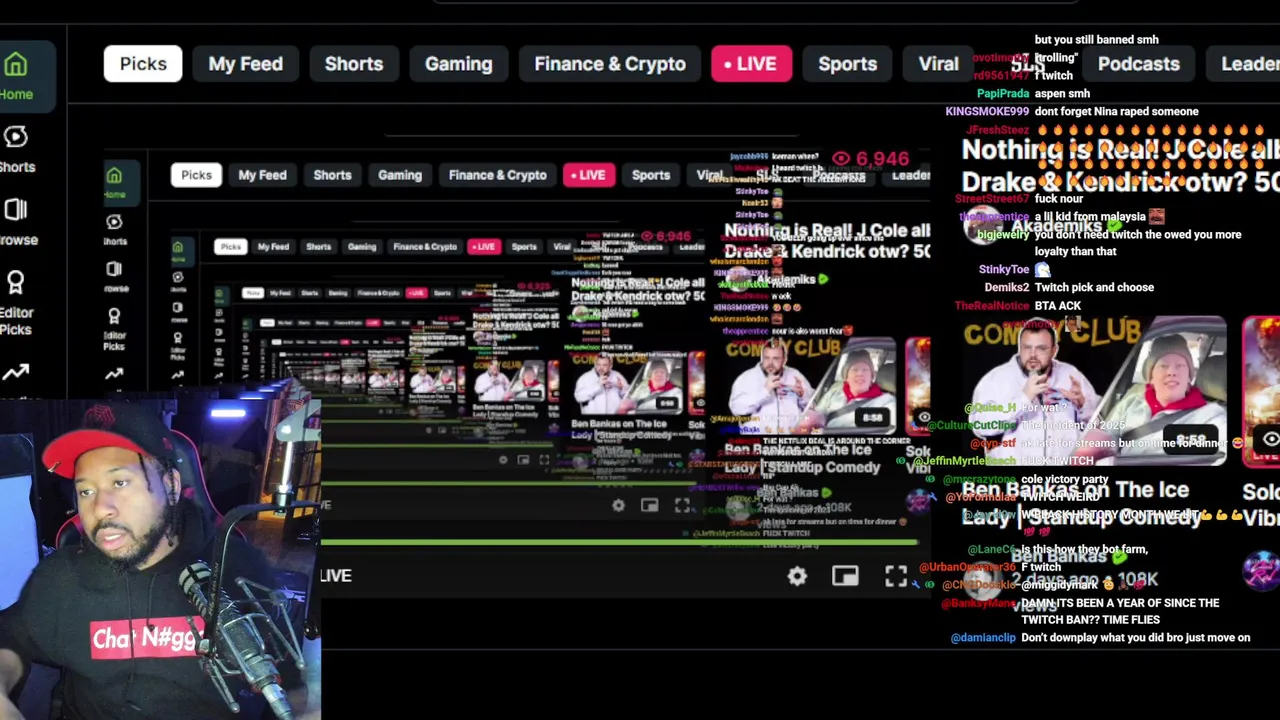The width and height of the screenshot is (1280, 720).
Task: Click the 'Nothing is Real! J Cole' stream title
Action: [x=1120, y=166]
